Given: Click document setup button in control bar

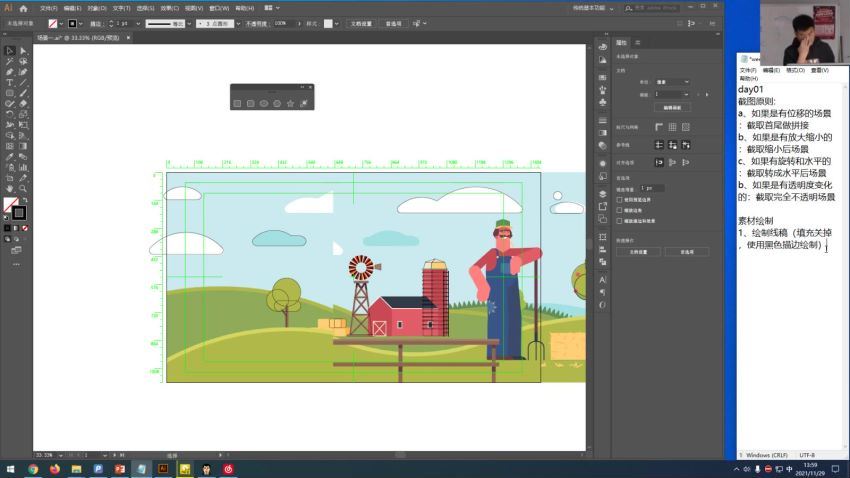Looking at the screenshot, I should pyautogui.click(x=361, y=24).
